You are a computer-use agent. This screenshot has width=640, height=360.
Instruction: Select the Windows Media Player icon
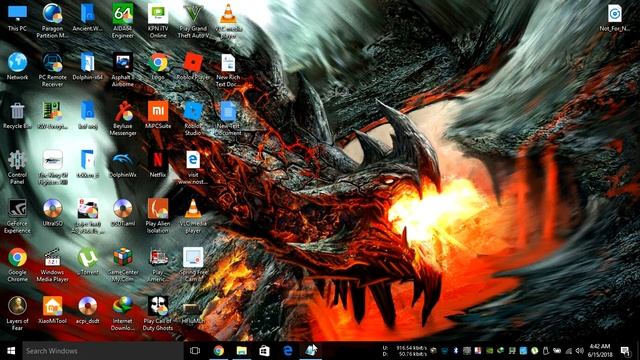tap(52, 265)
